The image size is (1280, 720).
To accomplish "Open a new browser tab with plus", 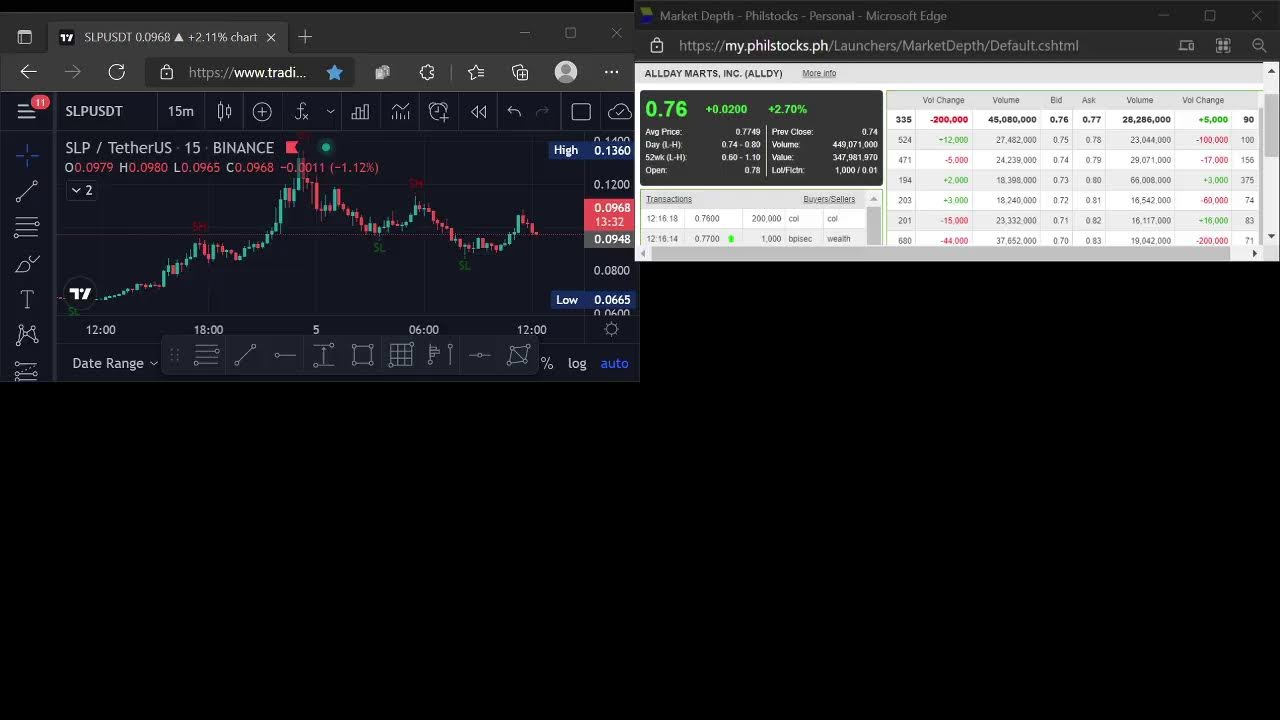I will [x=305, y=37].
